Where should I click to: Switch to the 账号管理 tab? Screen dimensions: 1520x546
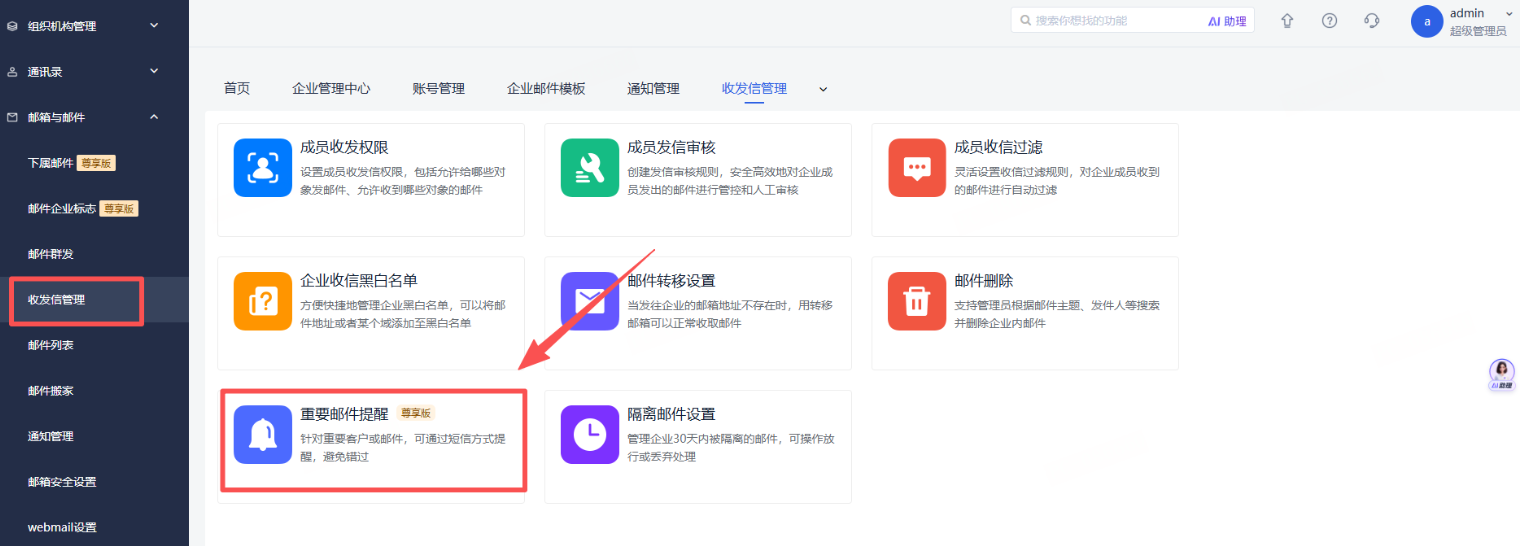click(438, 88)
